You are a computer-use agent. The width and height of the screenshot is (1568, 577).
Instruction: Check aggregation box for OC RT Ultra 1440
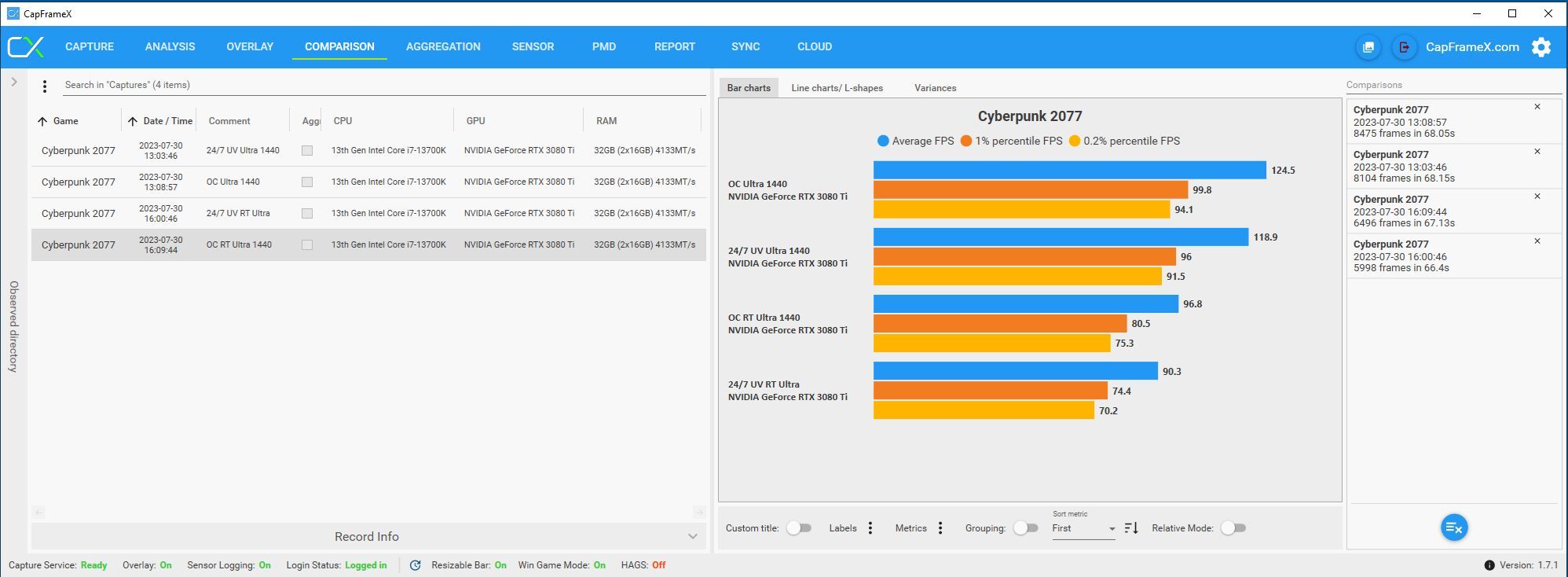[x=307, y=245]
